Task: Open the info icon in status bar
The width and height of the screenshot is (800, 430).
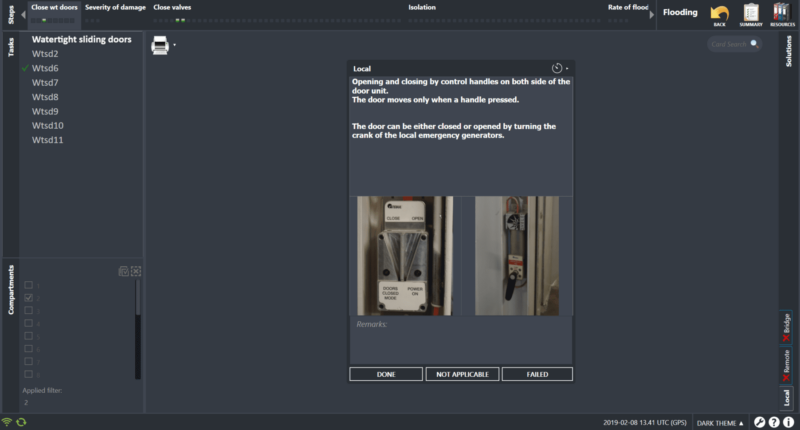Action: point(788,422)
